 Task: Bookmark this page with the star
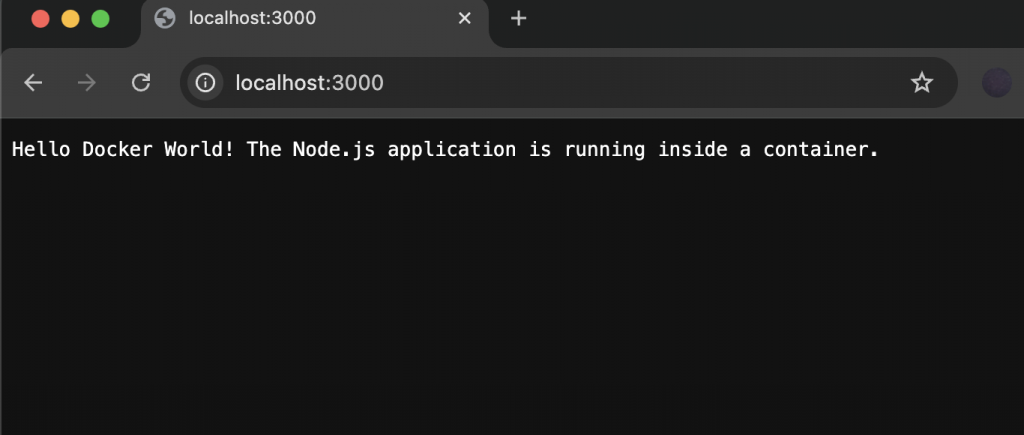pyautogui.click(x=921, y=83)
